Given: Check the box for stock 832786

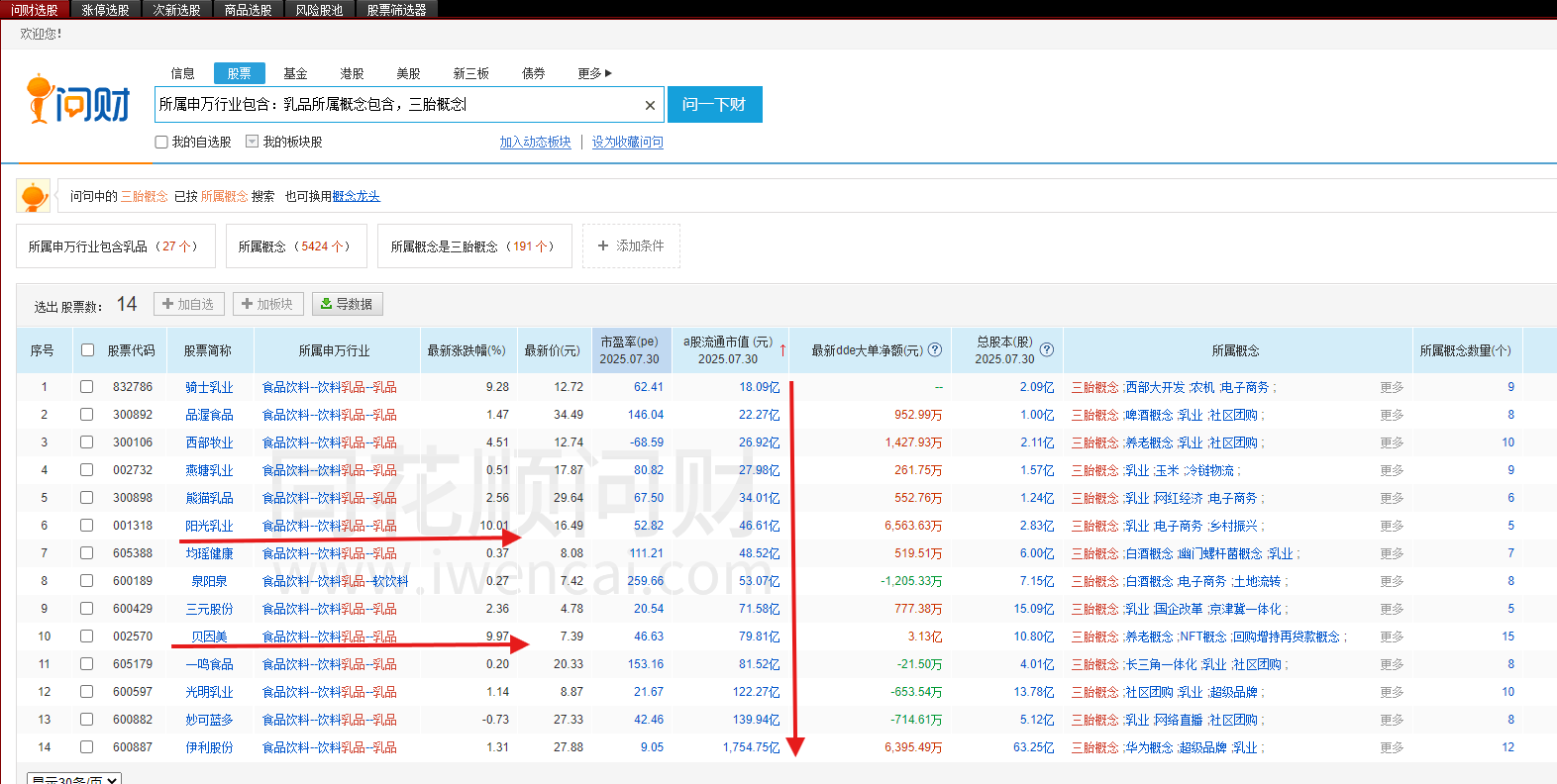Looking at the screenshot, I should (87, 387).
